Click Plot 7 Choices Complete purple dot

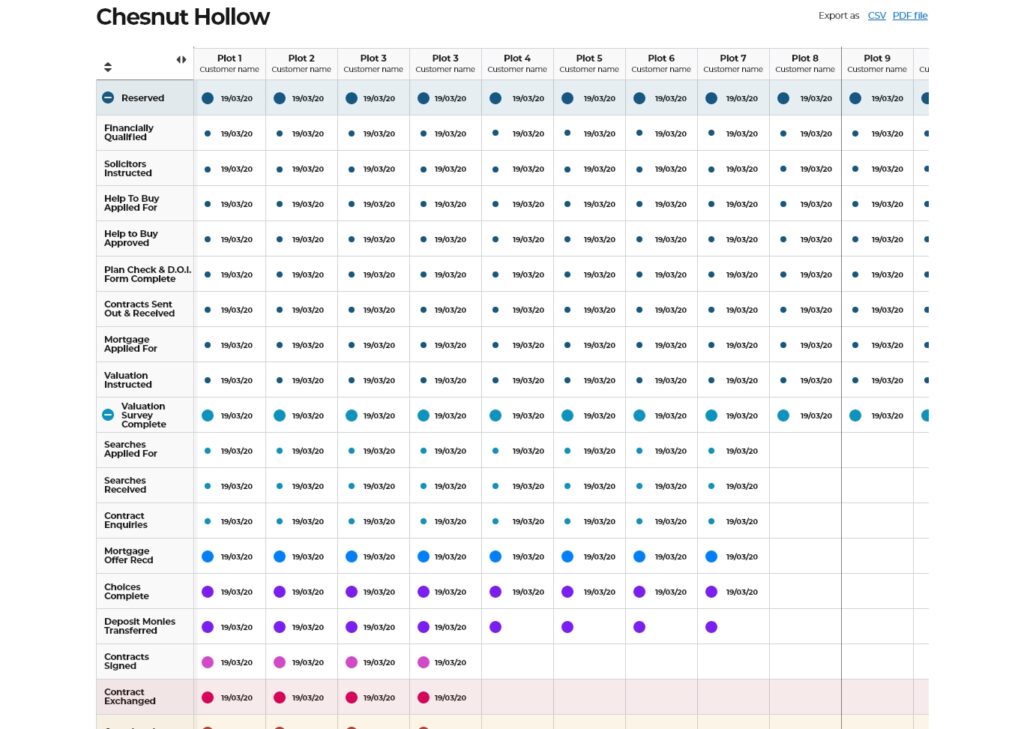(711, 592)
